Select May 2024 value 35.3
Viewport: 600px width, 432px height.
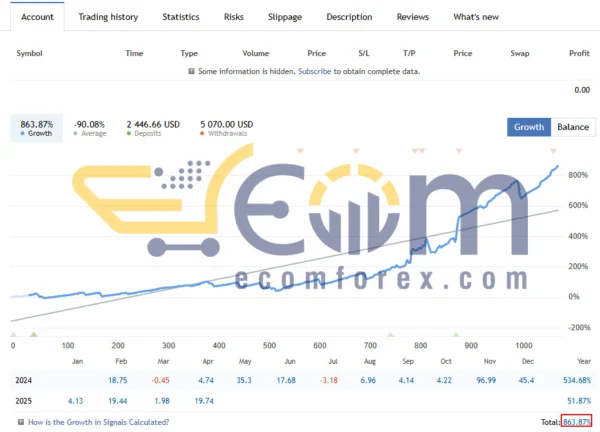point(244,380)
